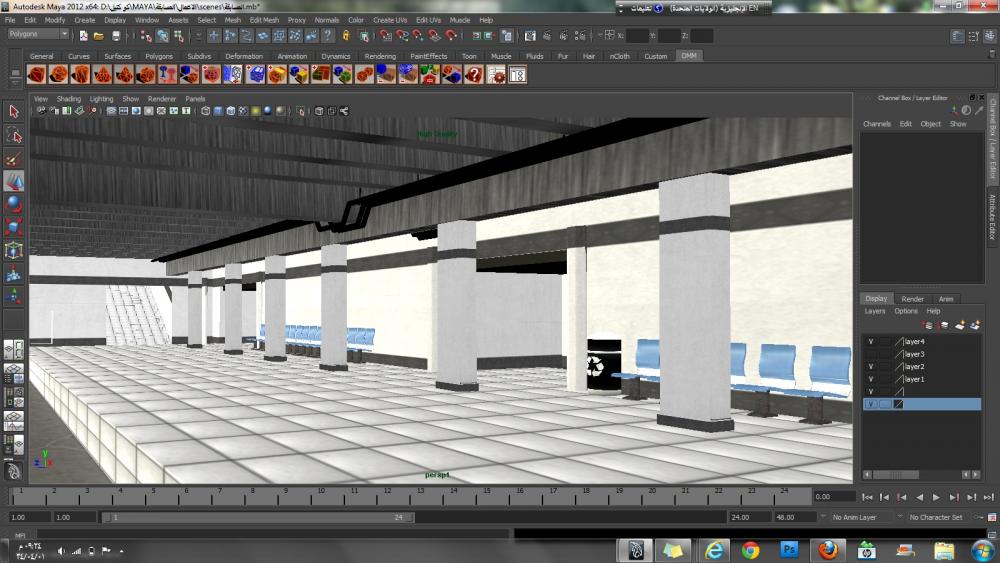Image resolution: width=1000 pixels, height=563 pixels.
Task: Open the Edit Mesh menu
Action: click(264, 20)
